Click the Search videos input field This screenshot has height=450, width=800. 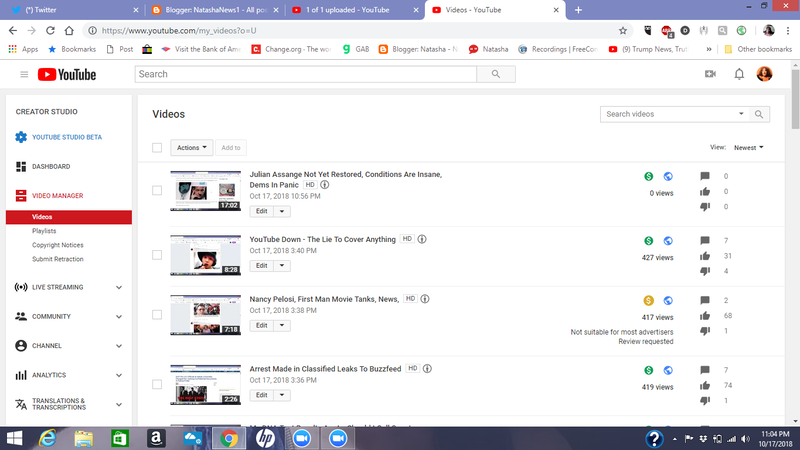pyautogui.click(x=672, y=114)
